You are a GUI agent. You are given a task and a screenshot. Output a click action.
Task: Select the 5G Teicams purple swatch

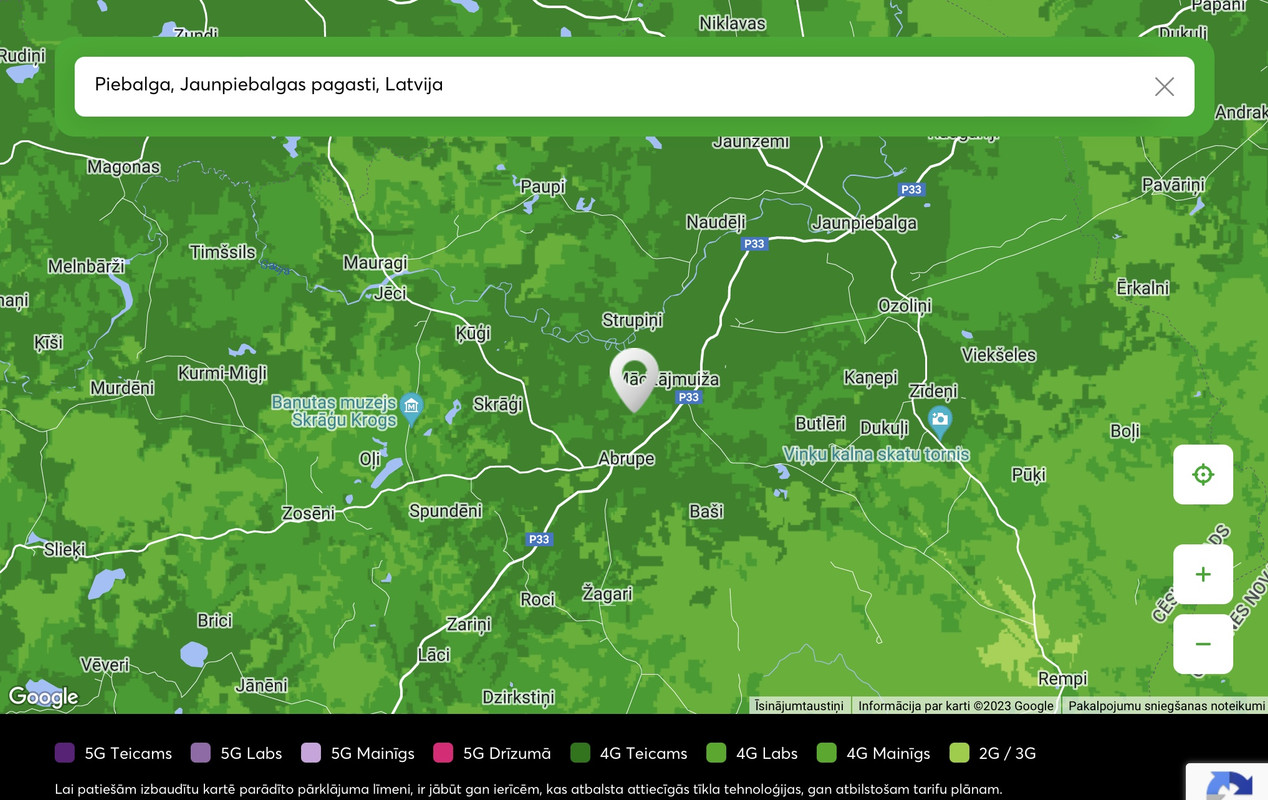tap(65, 753)
